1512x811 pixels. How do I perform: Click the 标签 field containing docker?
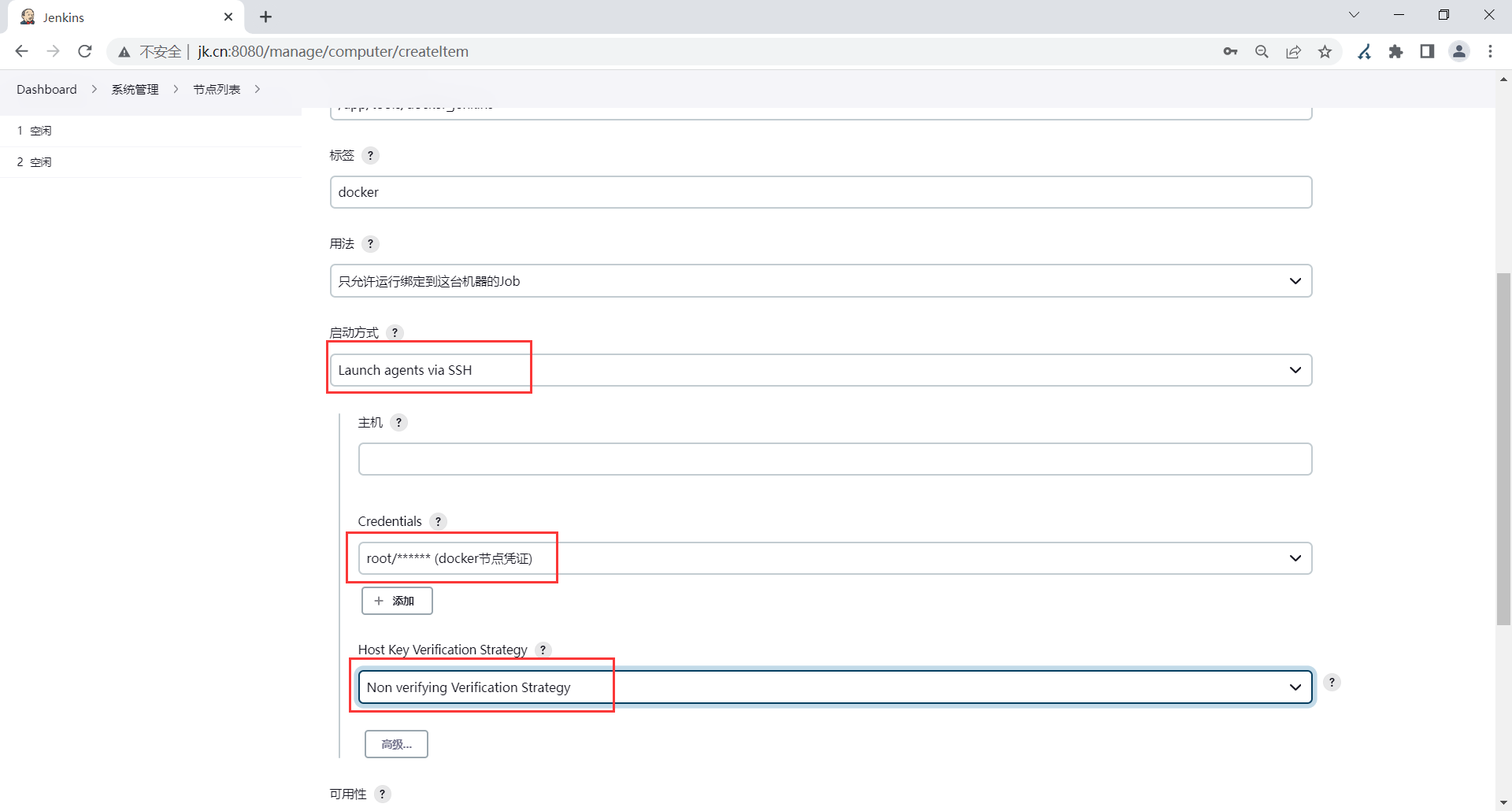pos(821,192)
